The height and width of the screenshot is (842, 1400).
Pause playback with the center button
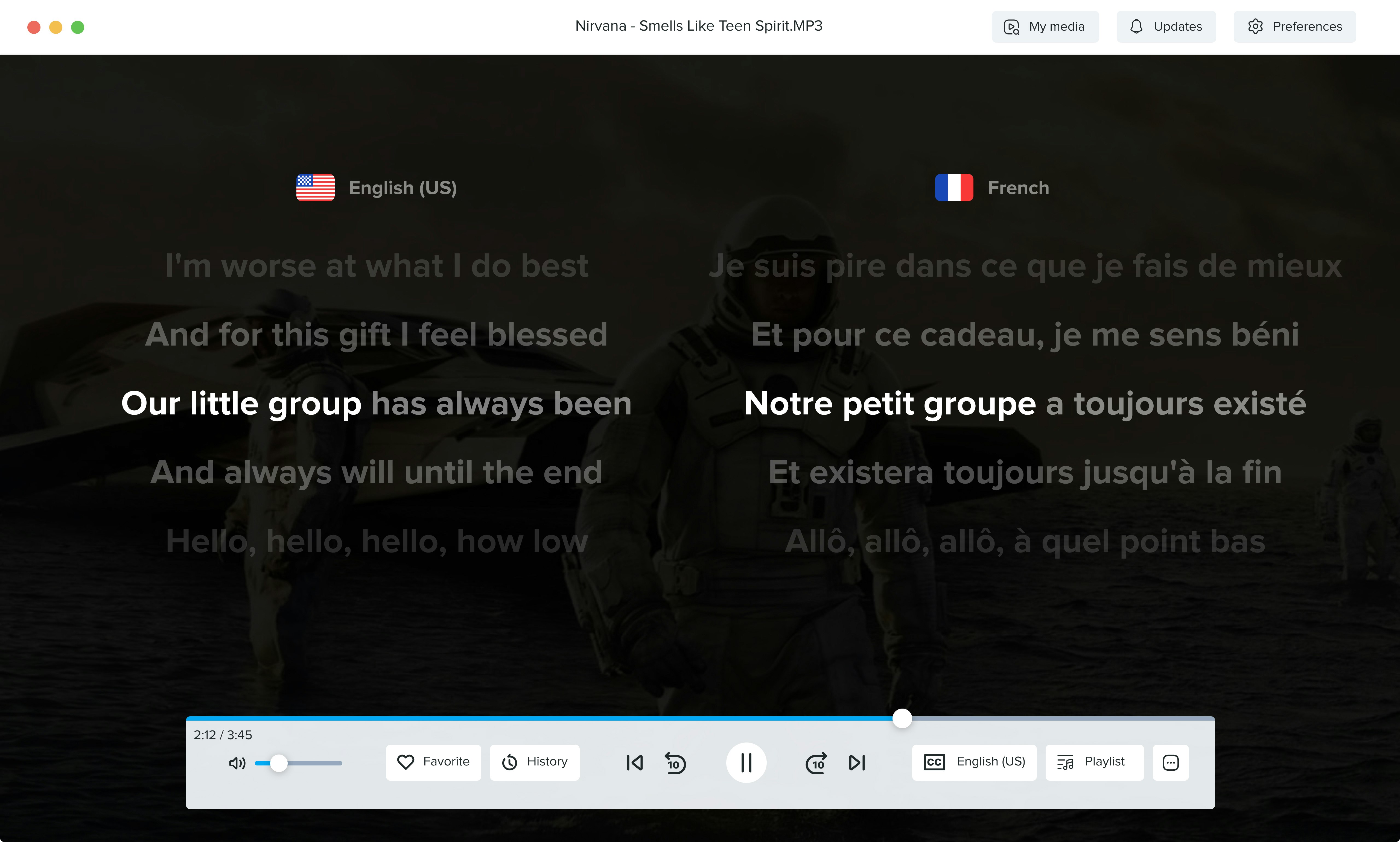click(x=746, y=762)
